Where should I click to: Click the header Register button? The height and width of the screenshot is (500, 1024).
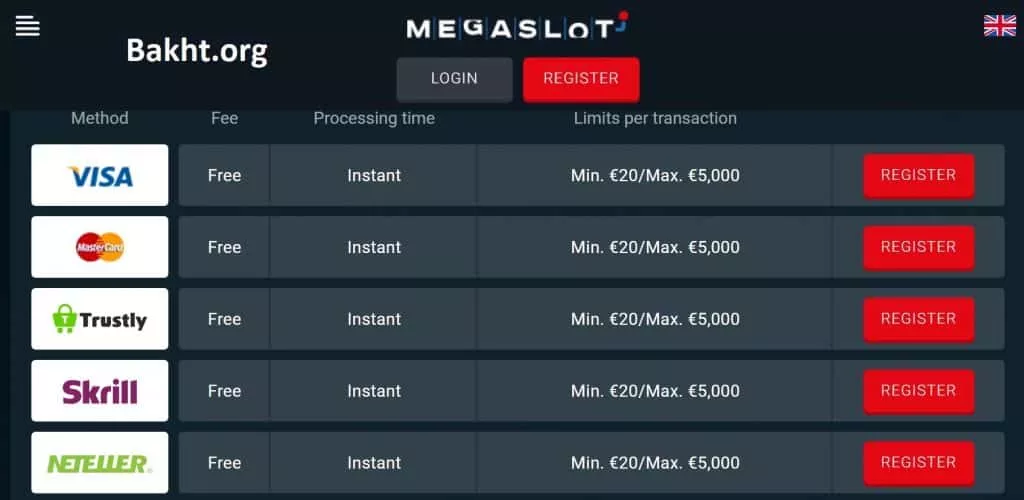click(x=581, y=79)
